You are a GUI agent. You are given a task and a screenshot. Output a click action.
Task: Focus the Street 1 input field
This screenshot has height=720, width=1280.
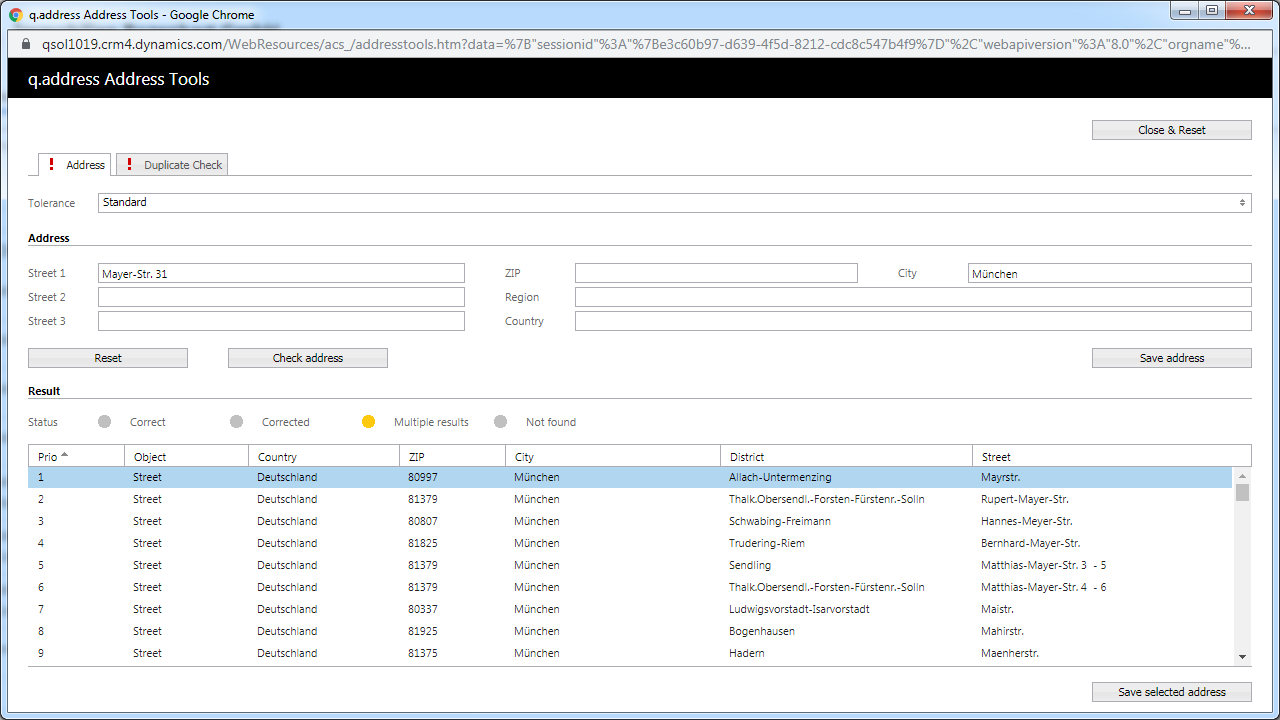point(281,273)
